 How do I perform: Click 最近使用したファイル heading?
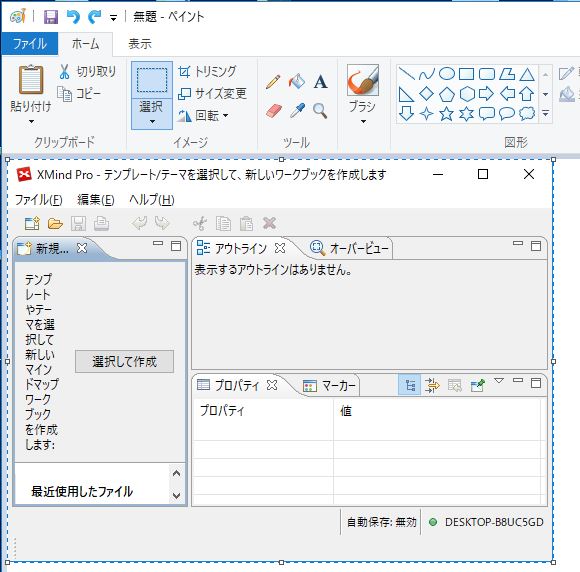[x=82, y=492]
